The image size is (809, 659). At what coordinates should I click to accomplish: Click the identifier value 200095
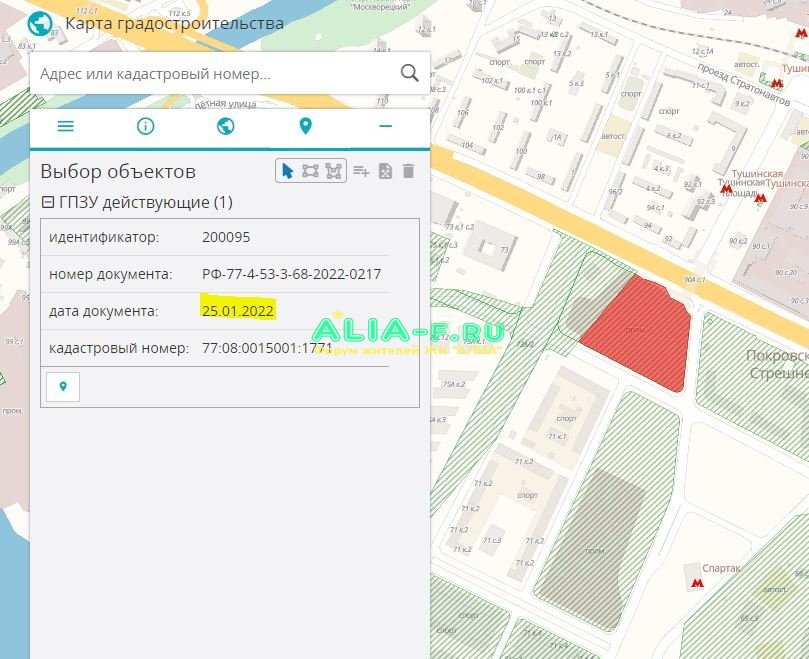point(226,237)
